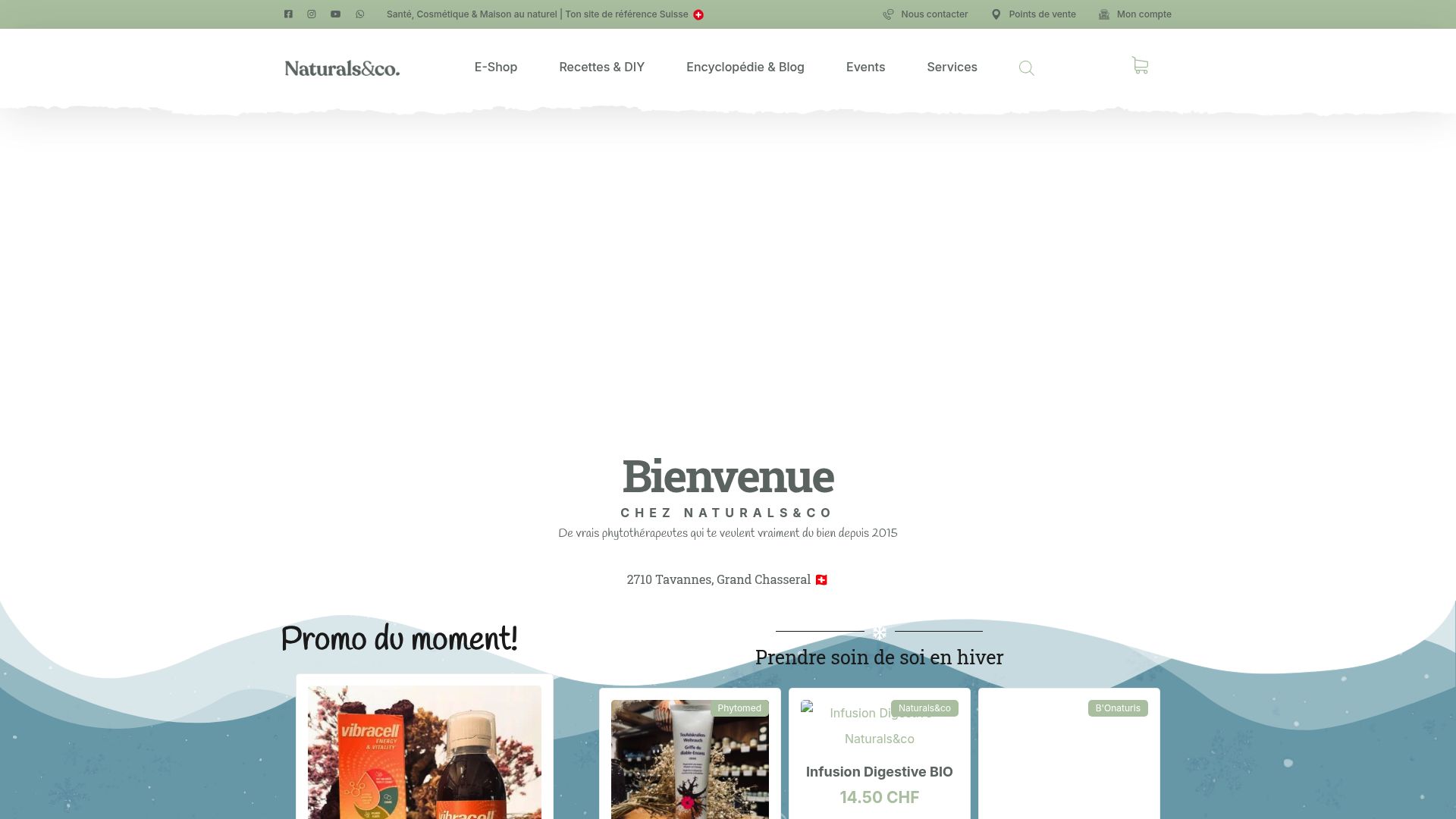Click the account icon beside Mon compte
1456x819 pixels.
tap(1103, 14)
